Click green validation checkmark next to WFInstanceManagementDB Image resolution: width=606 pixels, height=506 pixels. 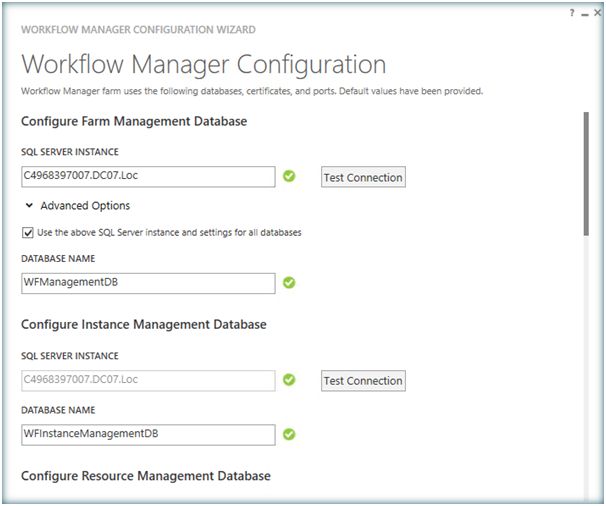click(289, 434)
